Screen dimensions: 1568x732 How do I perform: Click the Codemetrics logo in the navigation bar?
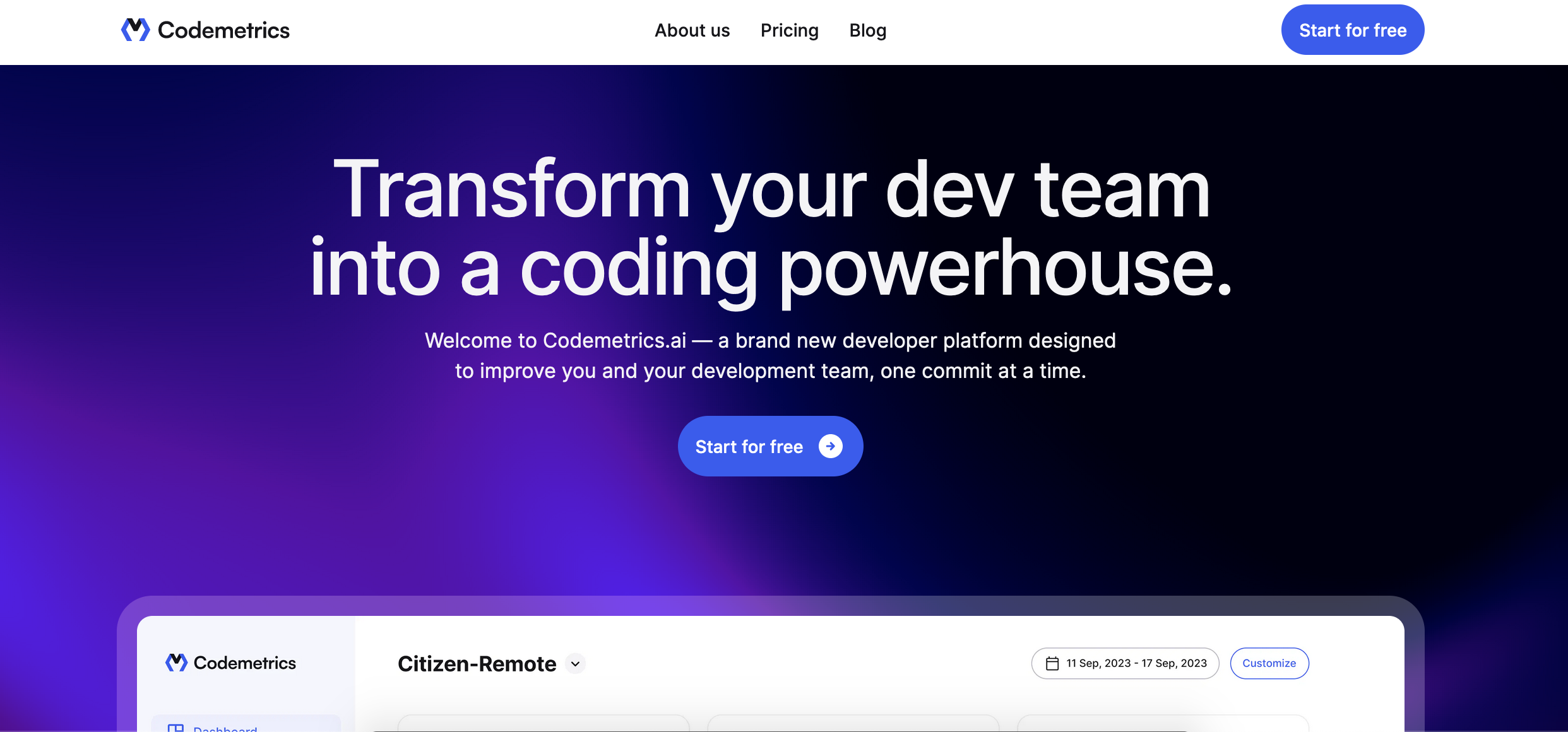click(205, 29)
